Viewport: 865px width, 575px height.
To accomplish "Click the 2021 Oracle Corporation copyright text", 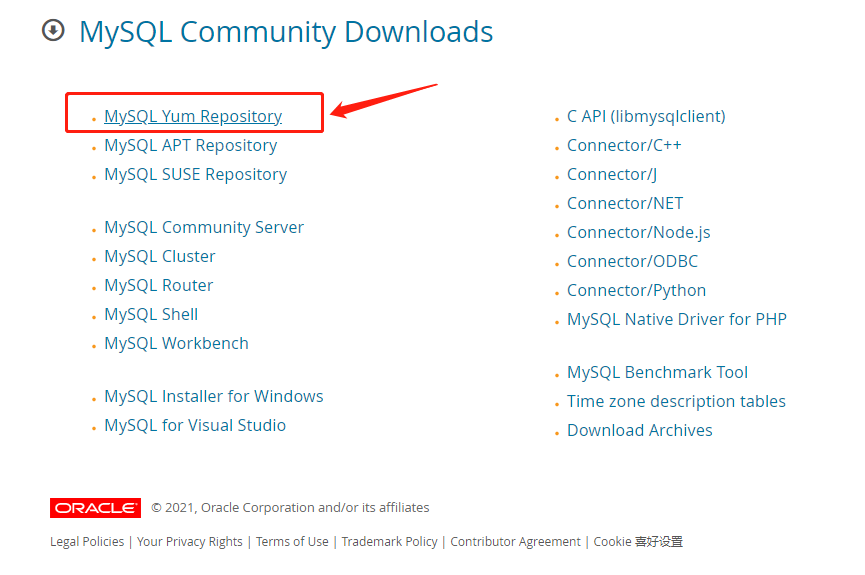I will click(290, 508).
